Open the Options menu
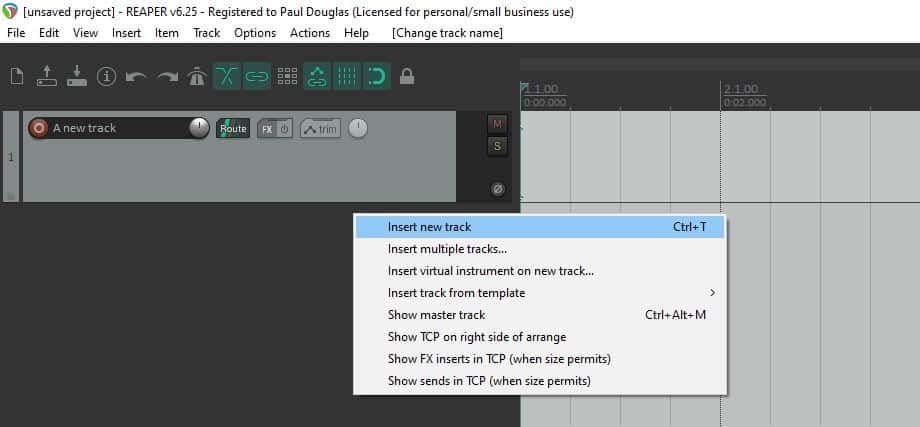The width and height of the screenshot is (920, 427). click(255, 33)
